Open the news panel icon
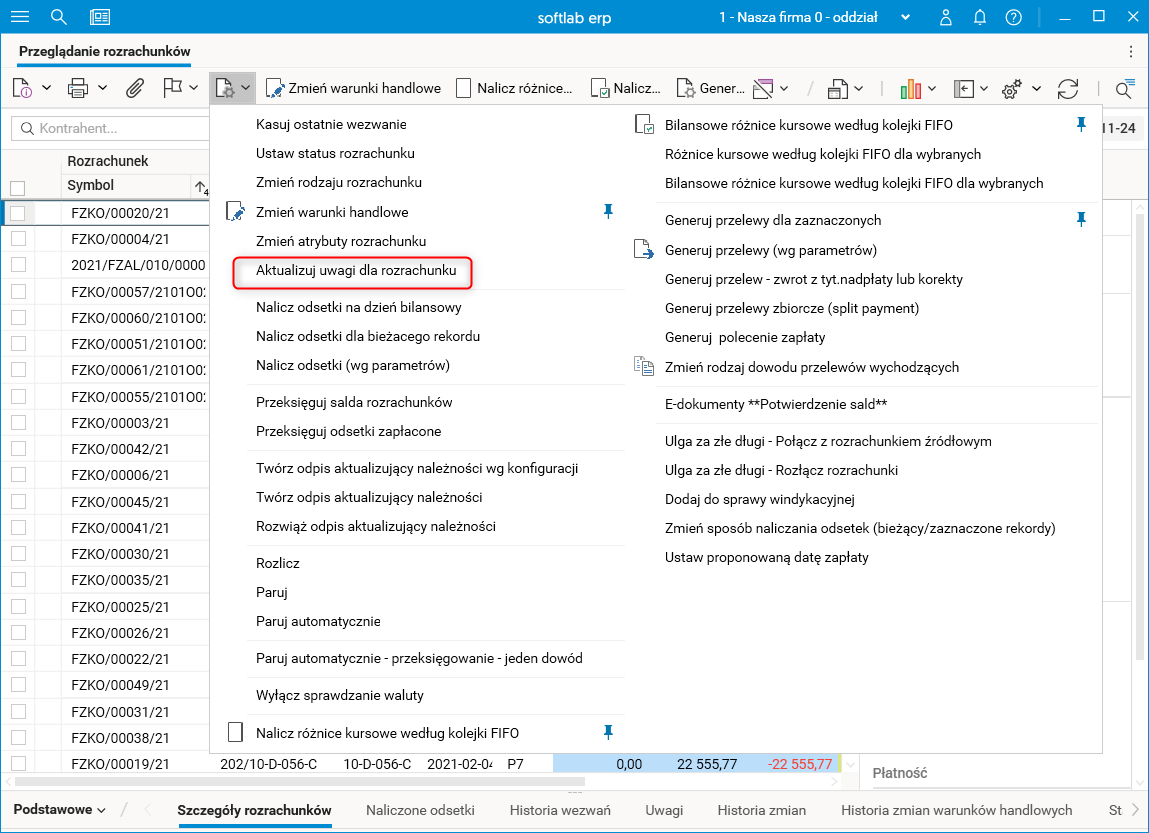Viewport: 1149px width, 833px height. (x=100, y=17)
